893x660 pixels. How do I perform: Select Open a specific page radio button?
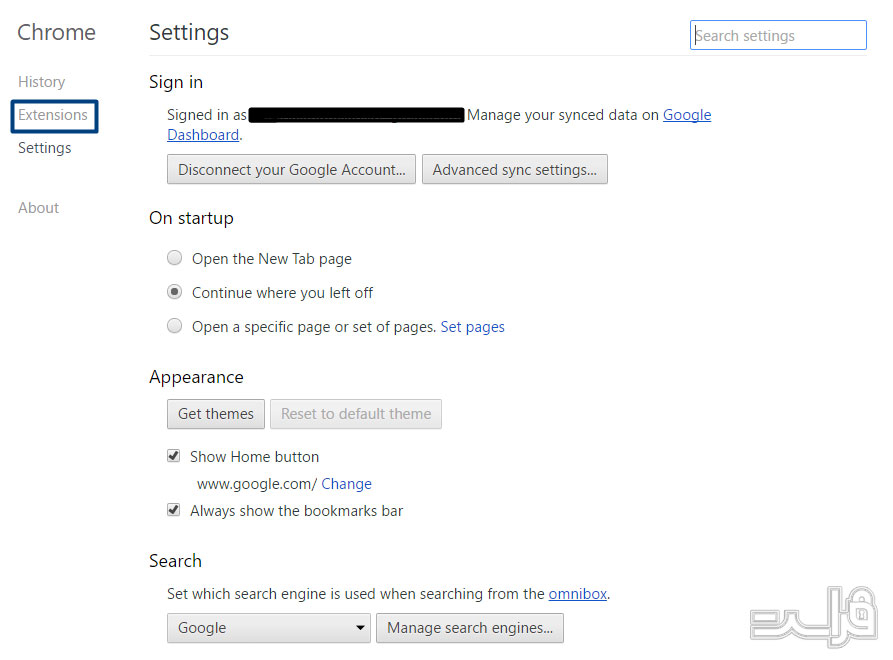tap(174, 326)
